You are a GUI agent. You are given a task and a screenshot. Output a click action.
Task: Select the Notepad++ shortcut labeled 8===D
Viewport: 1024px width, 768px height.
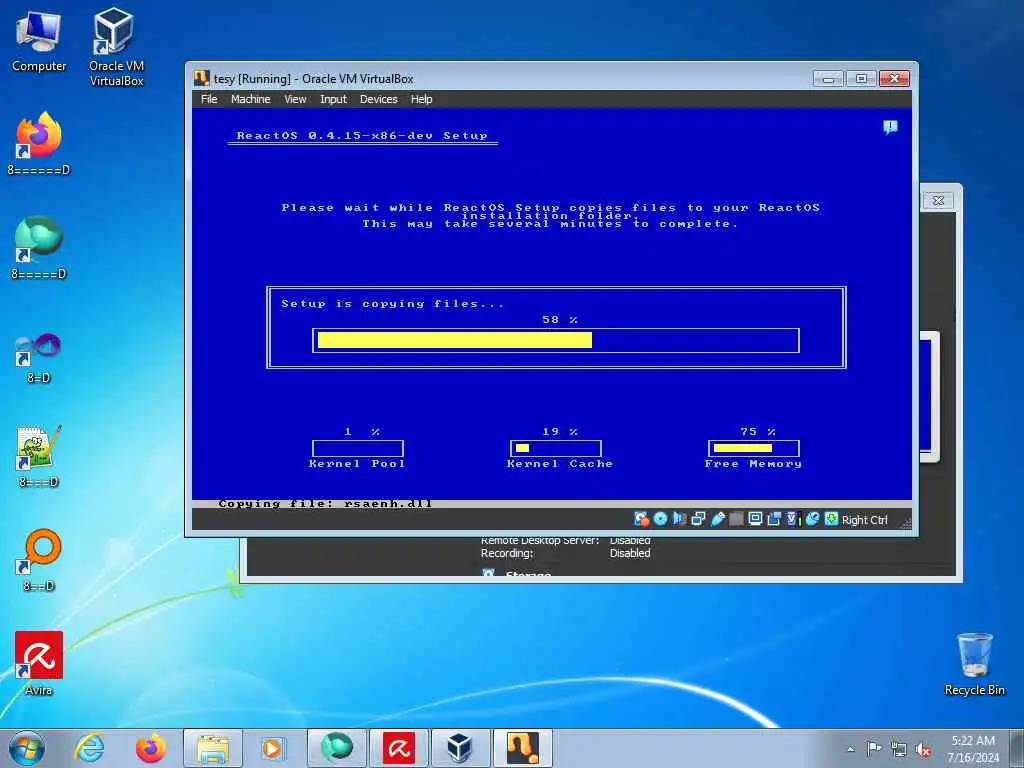(39, 456)
